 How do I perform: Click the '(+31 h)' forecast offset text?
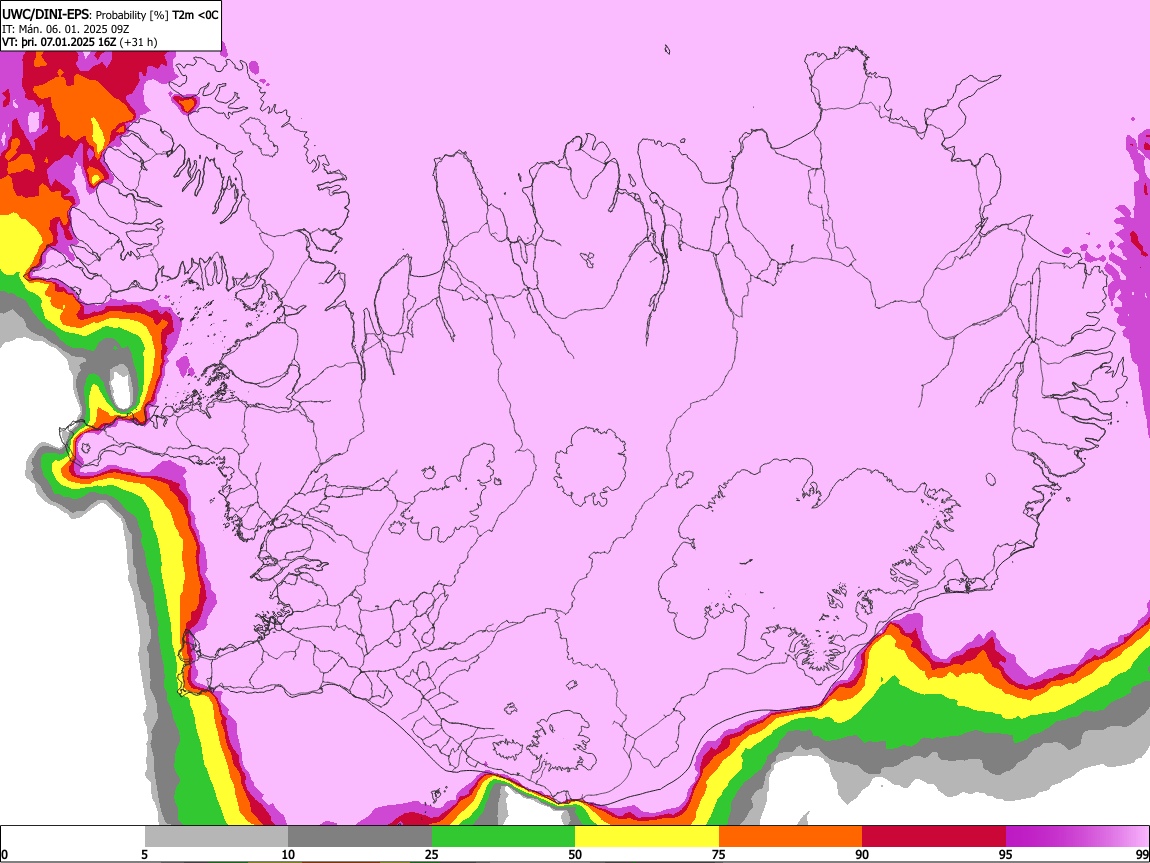coord(138,42)
